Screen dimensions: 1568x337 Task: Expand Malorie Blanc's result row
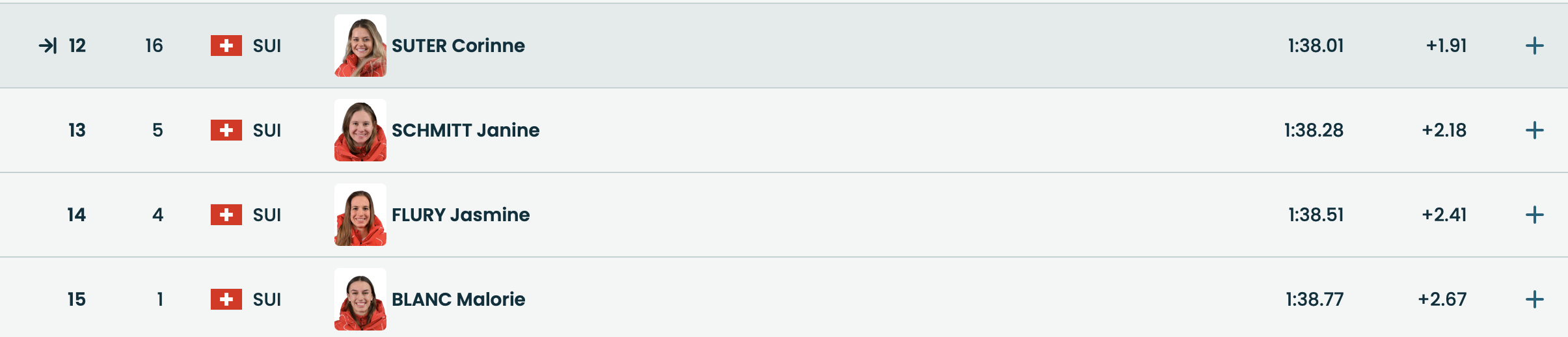[1534, 299]
